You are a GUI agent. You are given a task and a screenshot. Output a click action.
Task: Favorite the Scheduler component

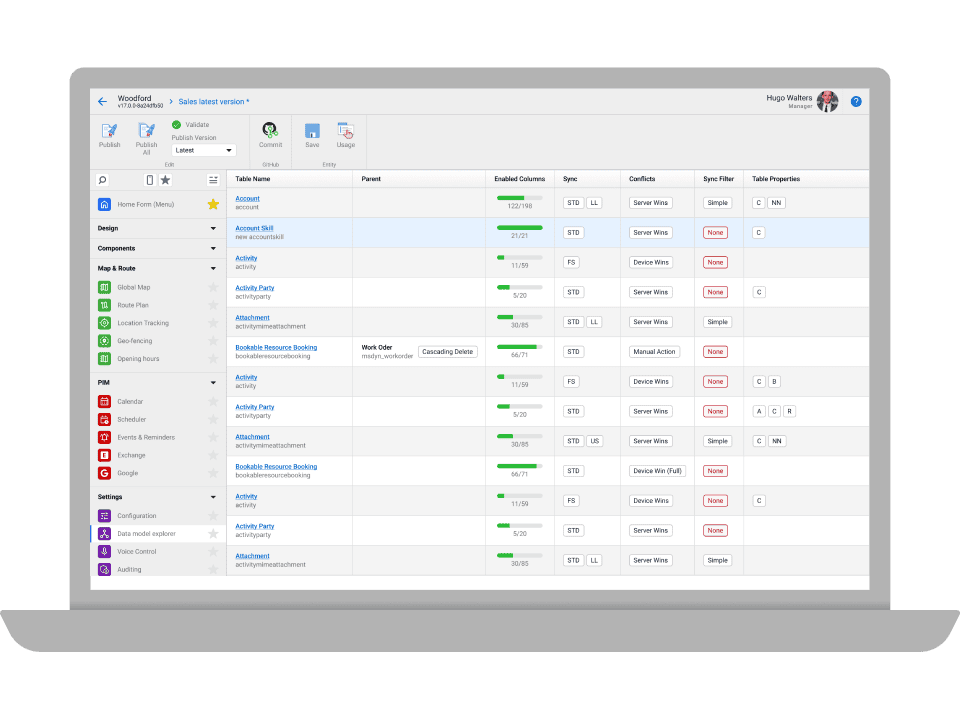[x=212, y=419]
